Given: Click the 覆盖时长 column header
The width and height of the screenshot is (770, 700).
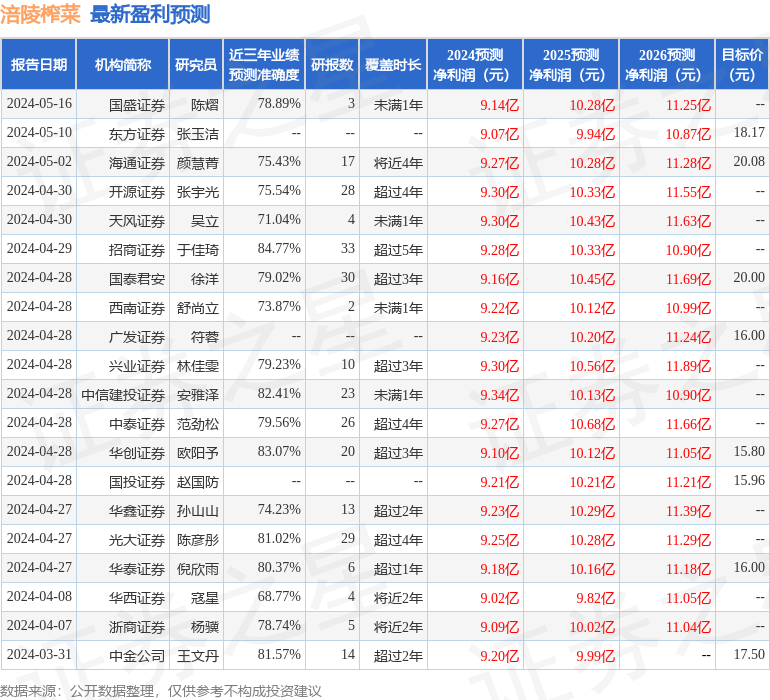Looking at the screenshot, I should [393, 65].
